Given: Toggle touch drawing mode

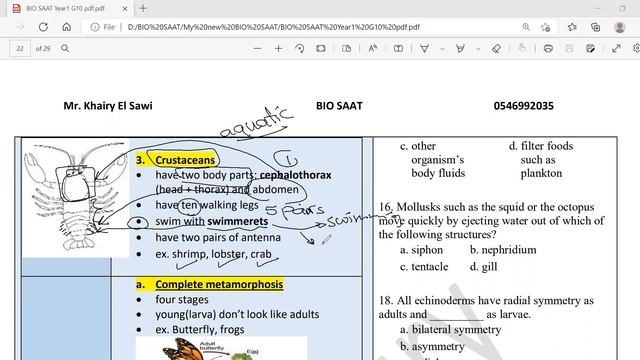Looking at the screenshot, I should click(522, 49).
